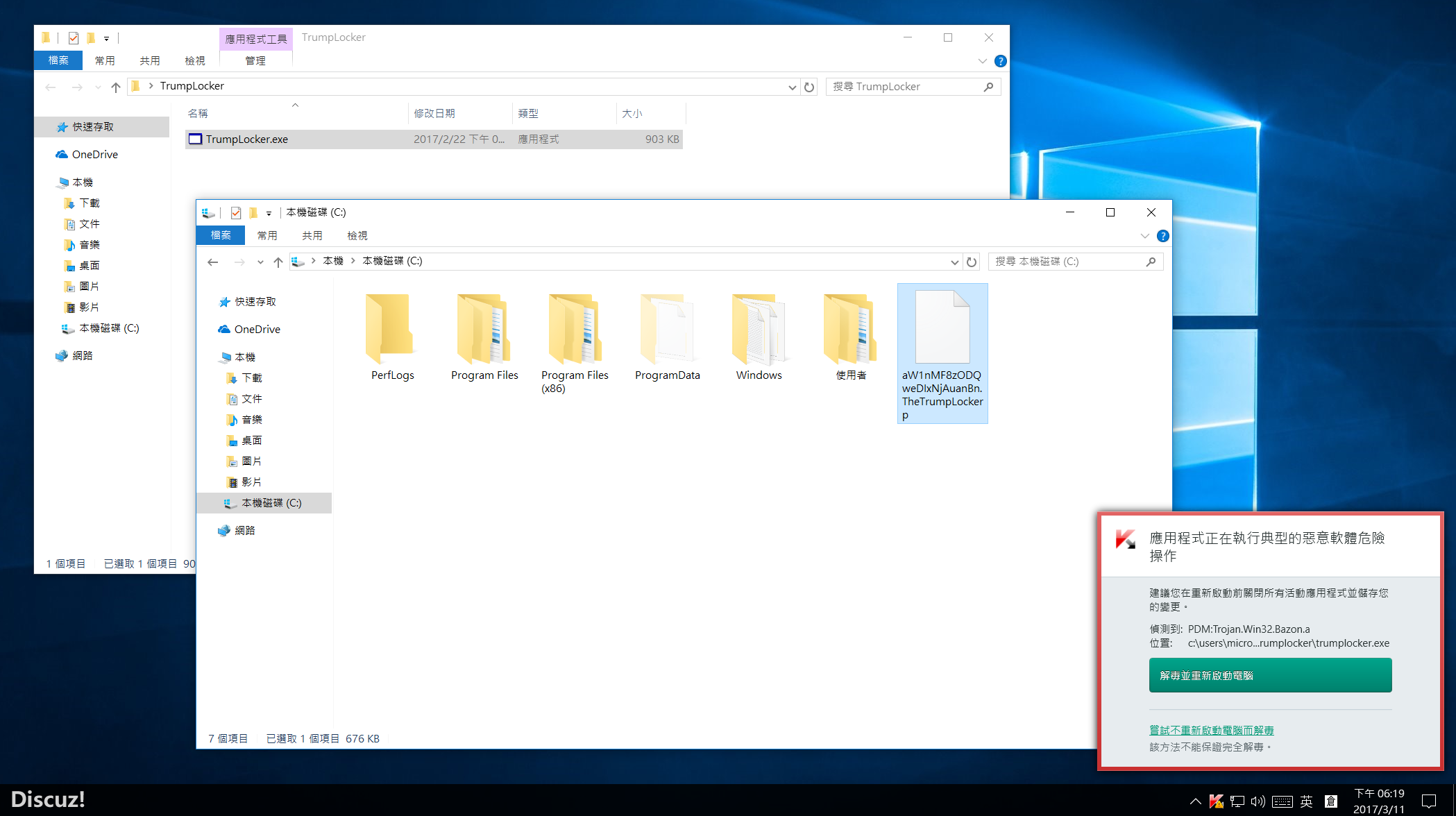Open the Action Center notification icon
The width and height of the screenshot is (1456, 816).
(1429, 801)
